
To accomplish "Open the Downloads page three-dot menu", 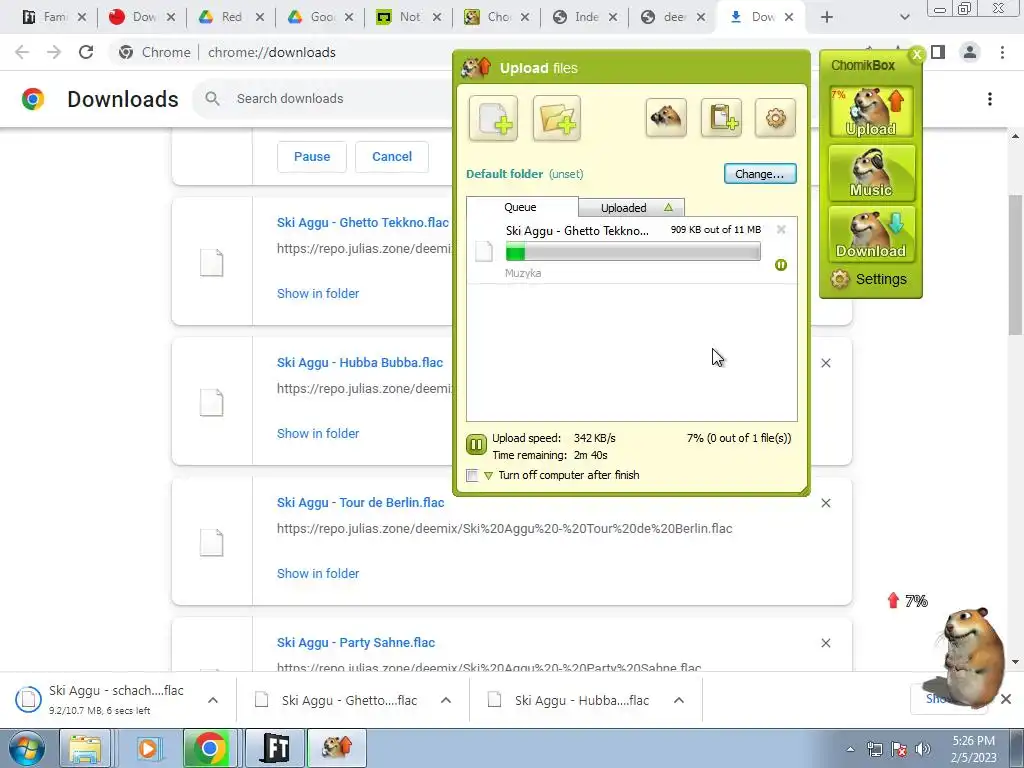I will click(x=989, y=99).
